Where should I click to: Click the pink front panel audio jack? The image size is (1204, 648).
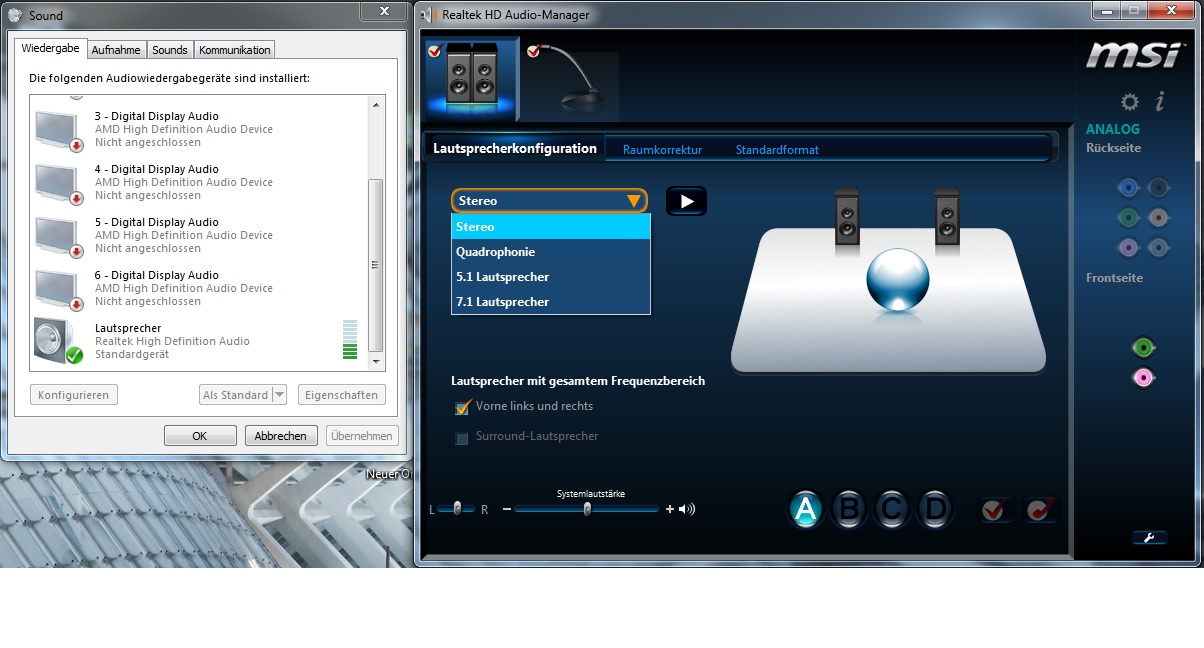1142,378
